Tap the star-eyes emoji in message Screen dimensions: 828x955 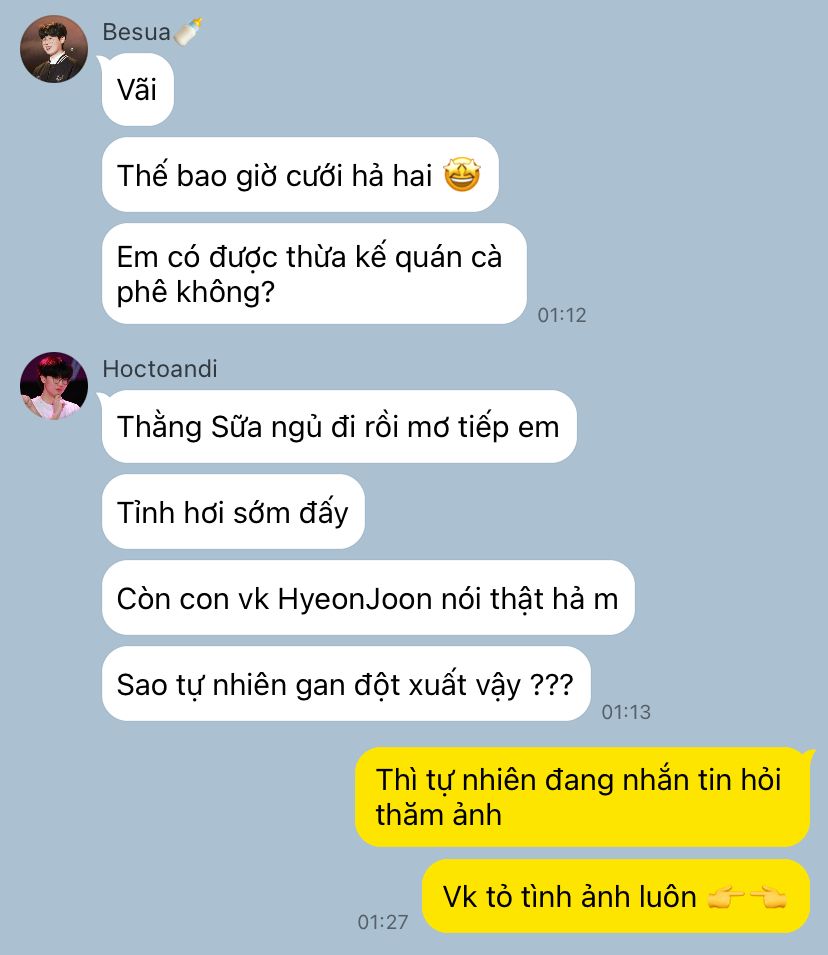coord(462,174)
